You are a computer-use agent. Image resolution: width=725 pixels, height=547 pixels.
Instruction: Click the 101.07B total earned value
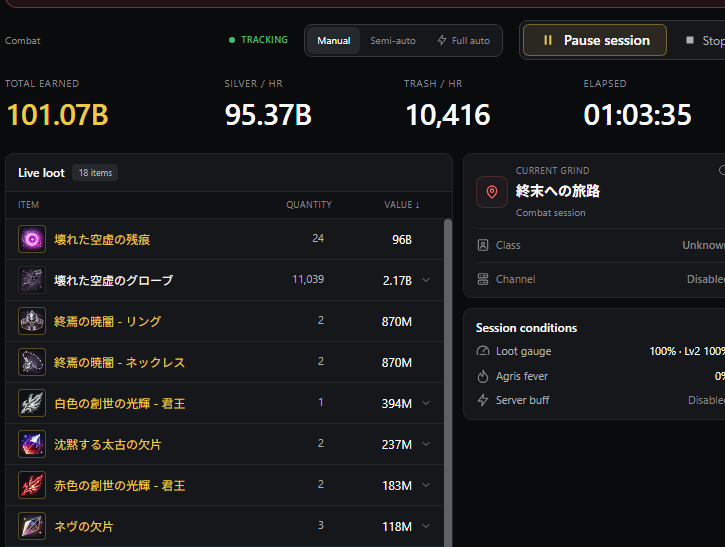[x=57, y=115]
